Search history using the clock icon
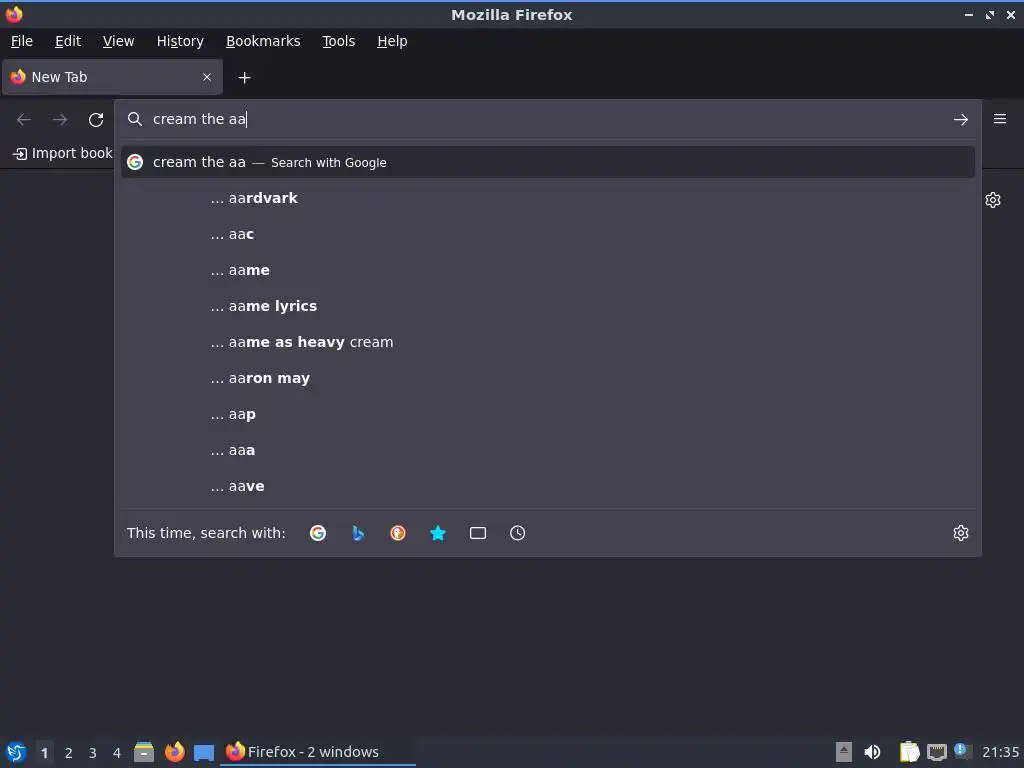This screenshot has height=768, width=1024. tap(517, 533)
